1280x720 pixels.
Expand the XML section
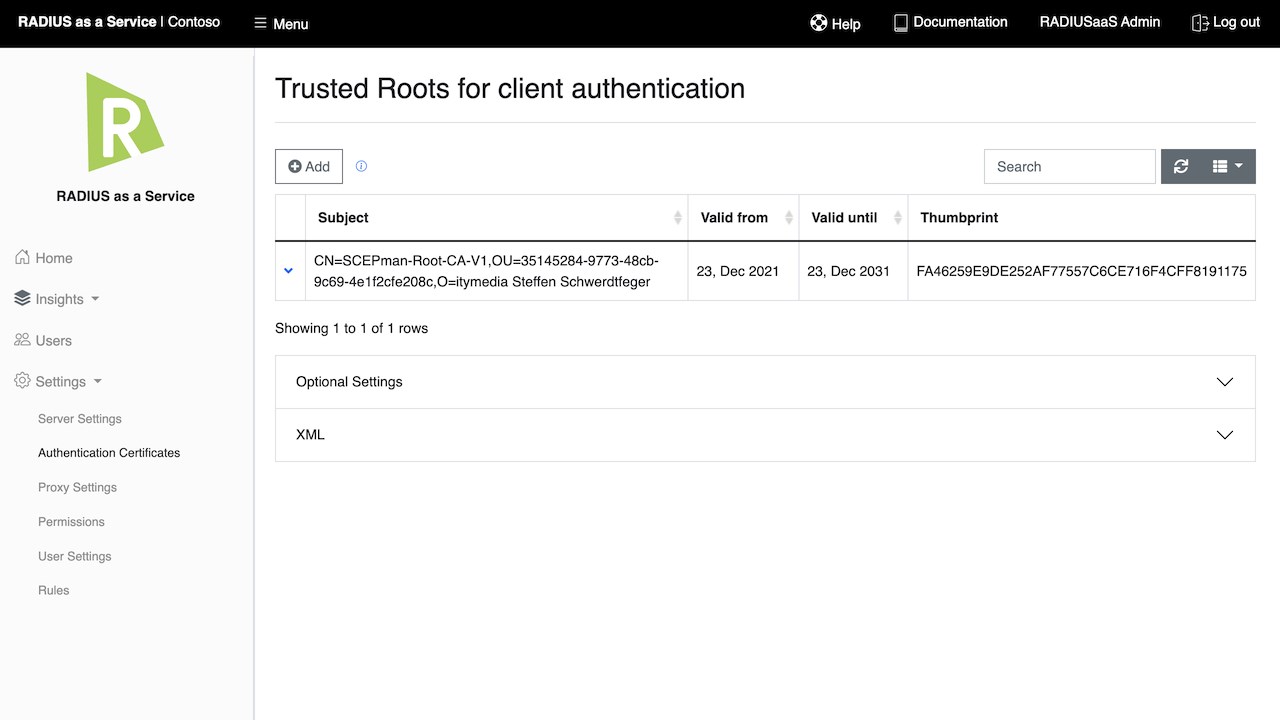pyautogui.click(x=765, y=435)
